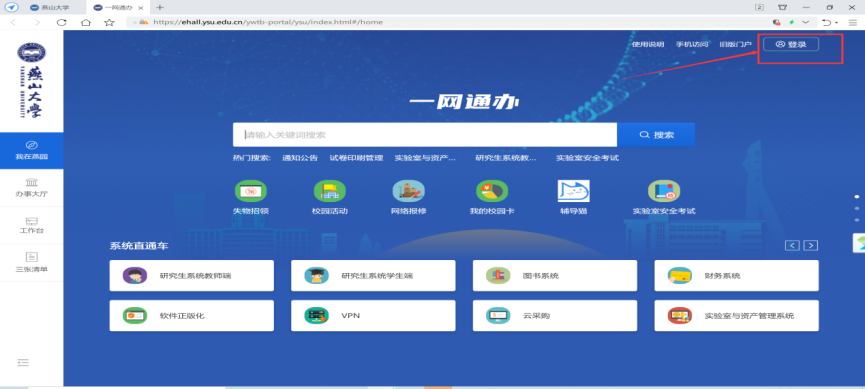The width and height of the screenshot is (865, 389).
Task: Go to previous page of 系统直通车
Action: click(792, 246)
